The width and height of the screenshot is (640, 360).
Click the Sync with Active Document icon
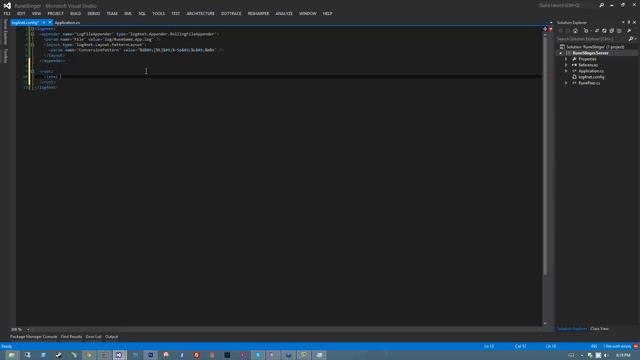tap(597, 31)
